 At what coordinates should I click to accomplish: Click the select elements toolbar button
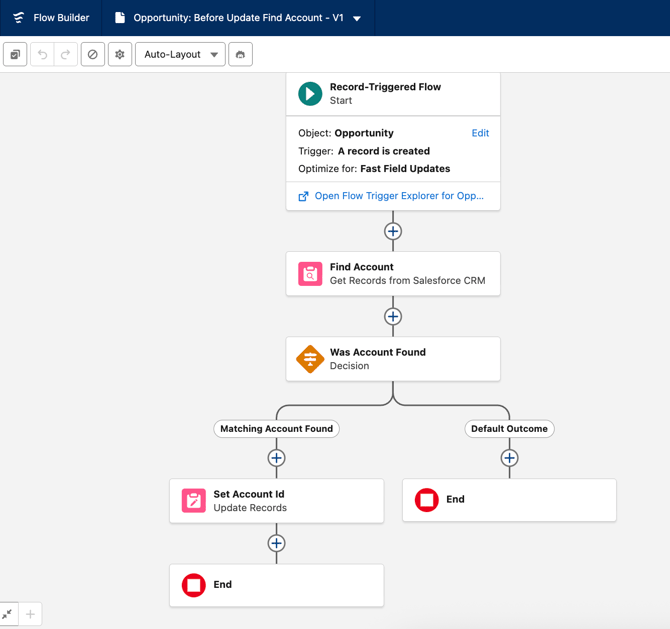tap(15, 54)
